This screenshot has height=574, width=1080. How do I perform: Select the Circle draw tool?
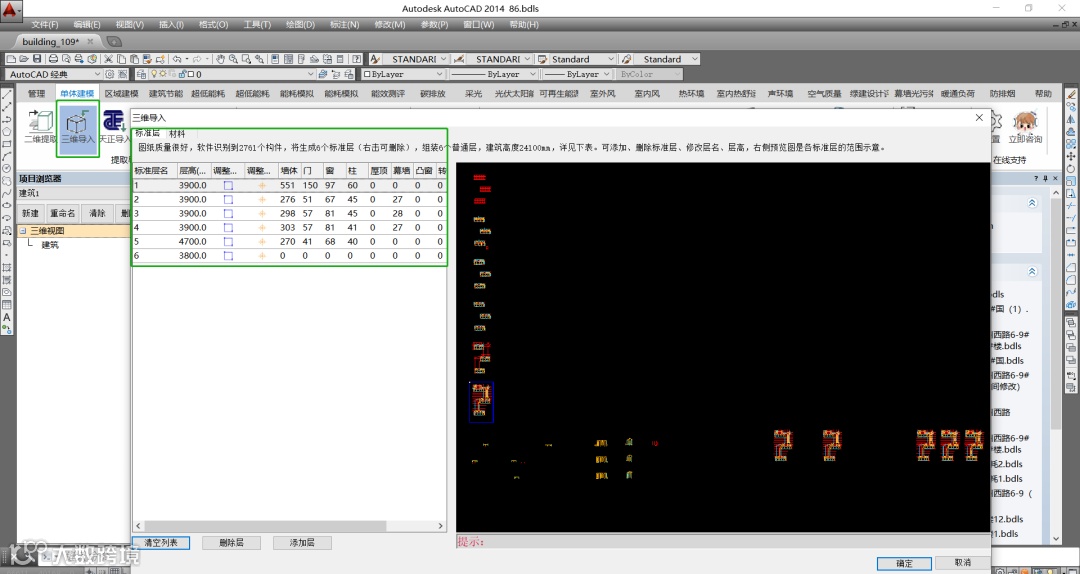pos(7,168)
